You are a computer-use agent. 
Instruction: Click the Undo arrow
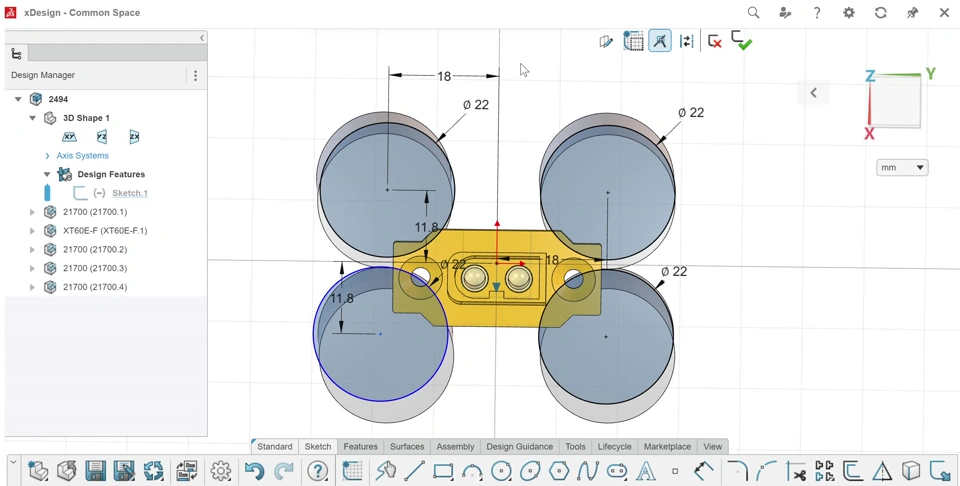coord(253,471)
